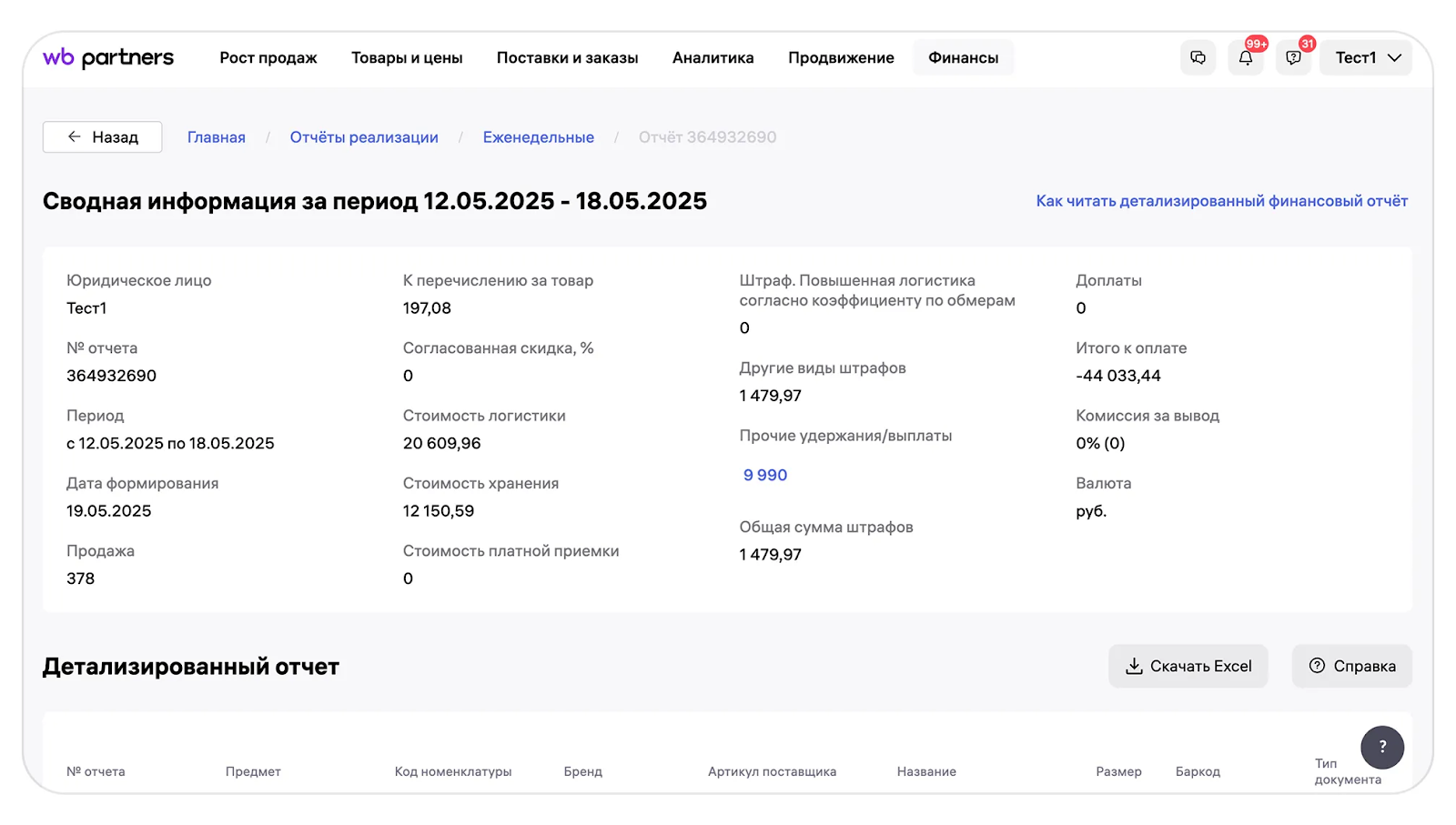
Task: Follow the Главная breadcrumb link
Action: point(217,137)
